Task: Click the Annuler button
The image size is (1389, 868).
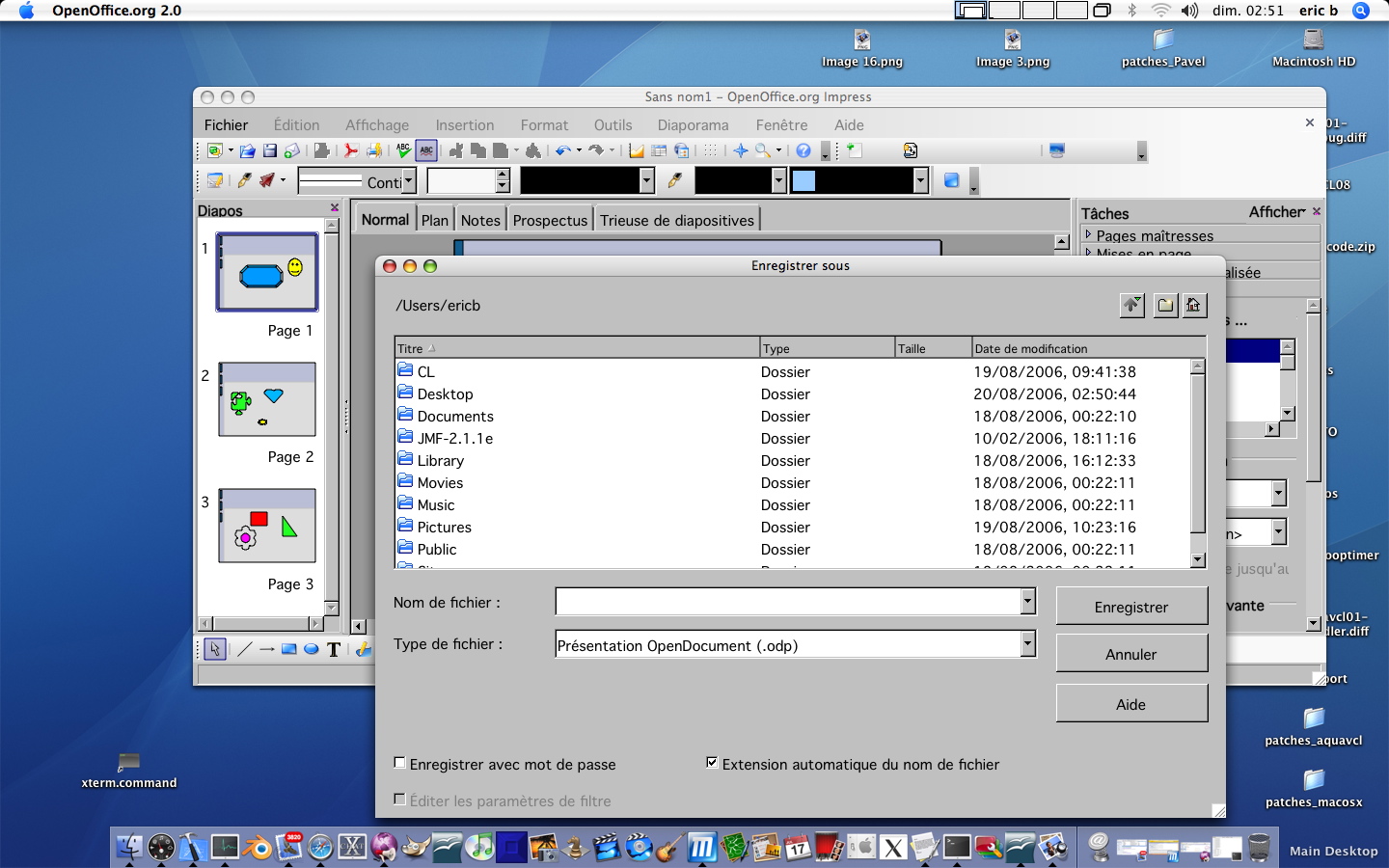Action: pyautogui.click(x=1131, y=654)
